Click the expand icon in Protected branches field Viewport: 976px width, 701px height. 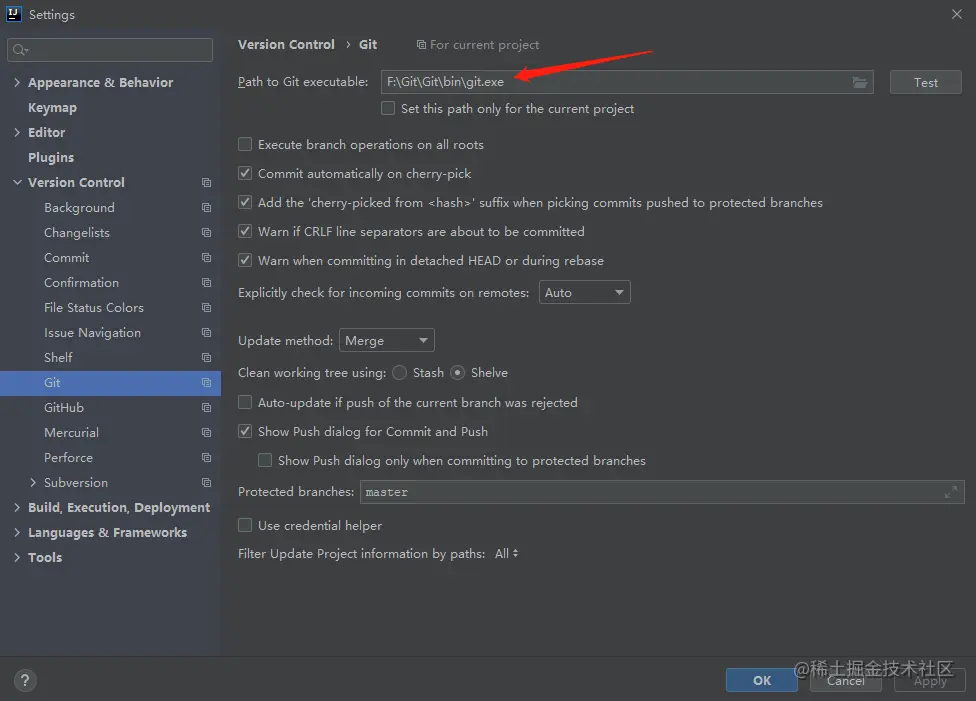pyautogui.click(x=950, y=492)
